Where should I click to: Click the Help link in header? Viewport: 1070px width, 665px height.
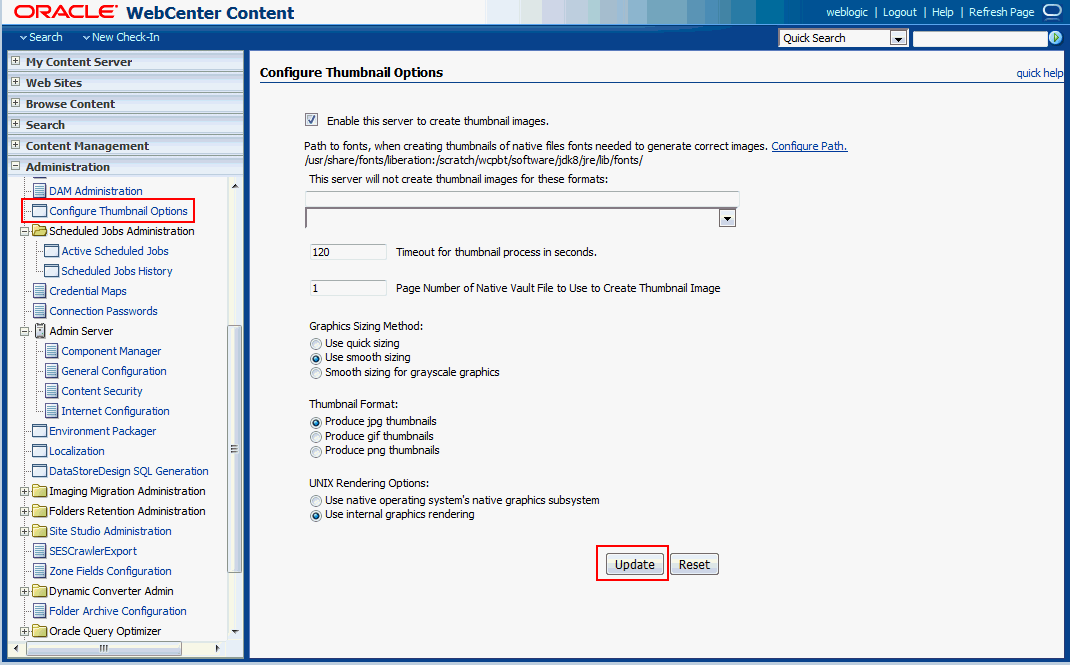pyautogui.click(x=942, y=12)
